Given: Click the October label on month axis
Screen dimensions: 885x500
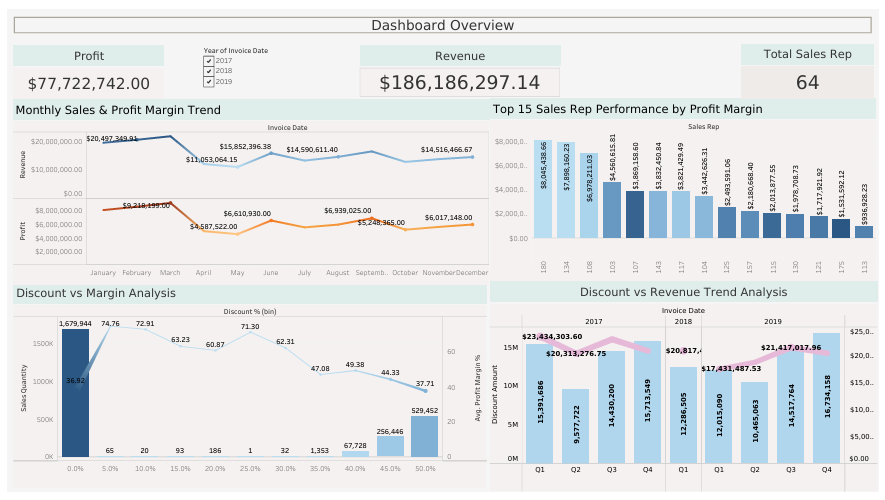Looking at the screenshot, I should [405, 273].
